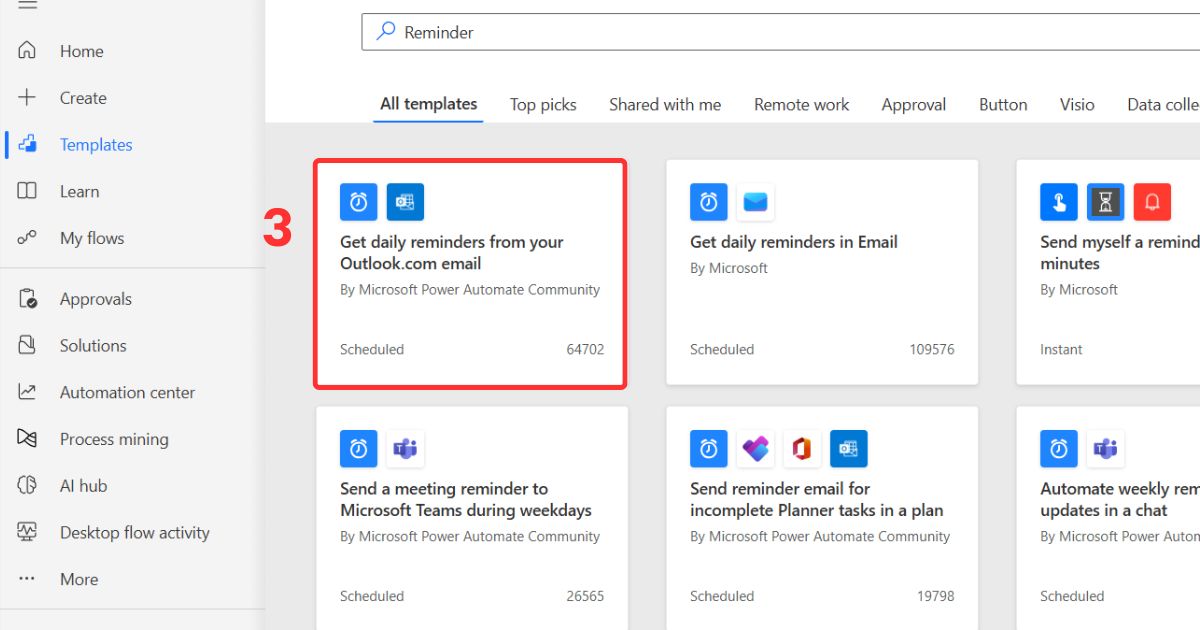This screenshot has height=630, width=1200.
Task: Expand the More item in the sidebar
Action: coord(79,578)
